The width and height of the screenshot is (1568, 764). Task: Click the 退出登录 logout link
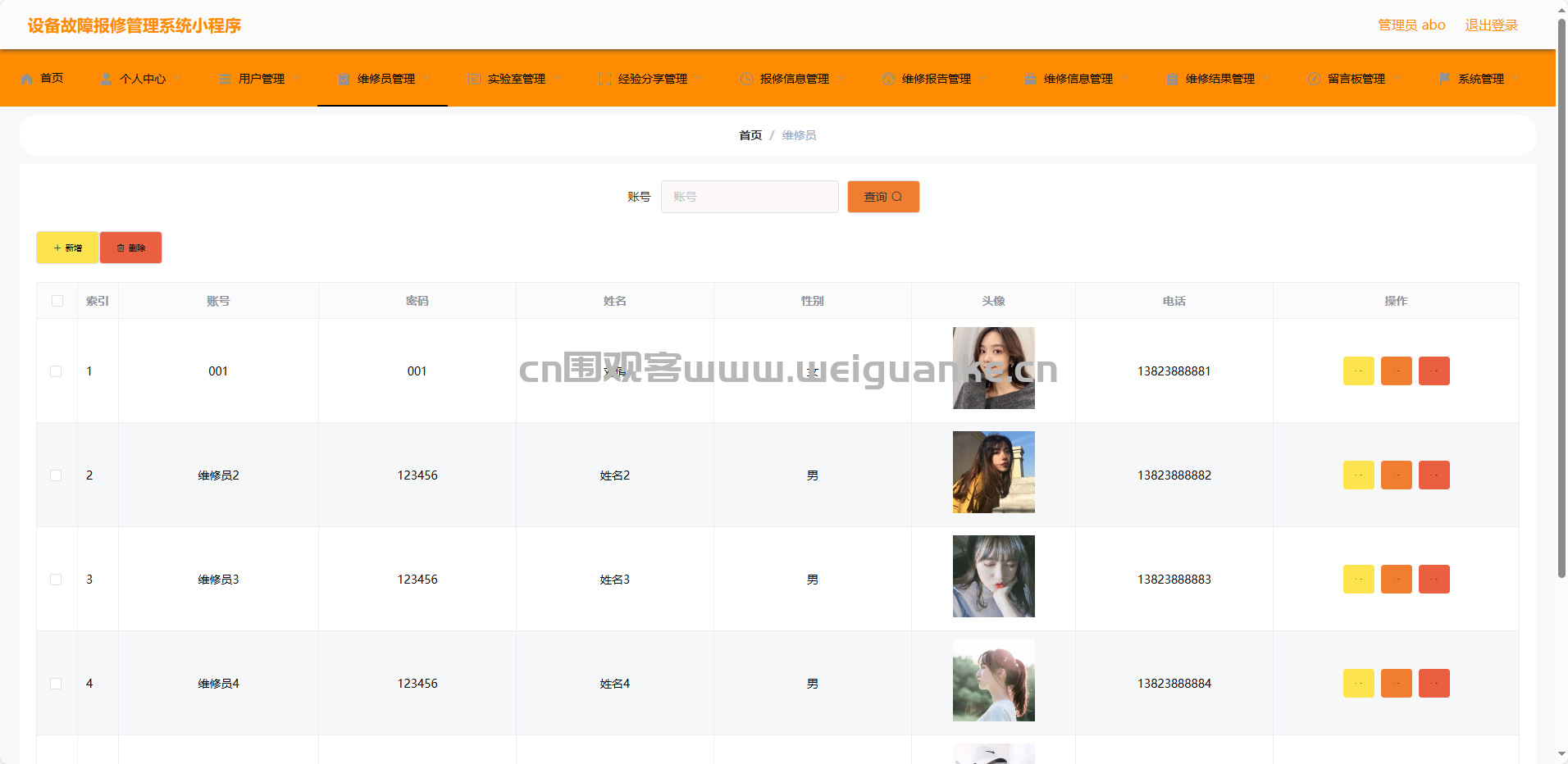coord(1491,25)
